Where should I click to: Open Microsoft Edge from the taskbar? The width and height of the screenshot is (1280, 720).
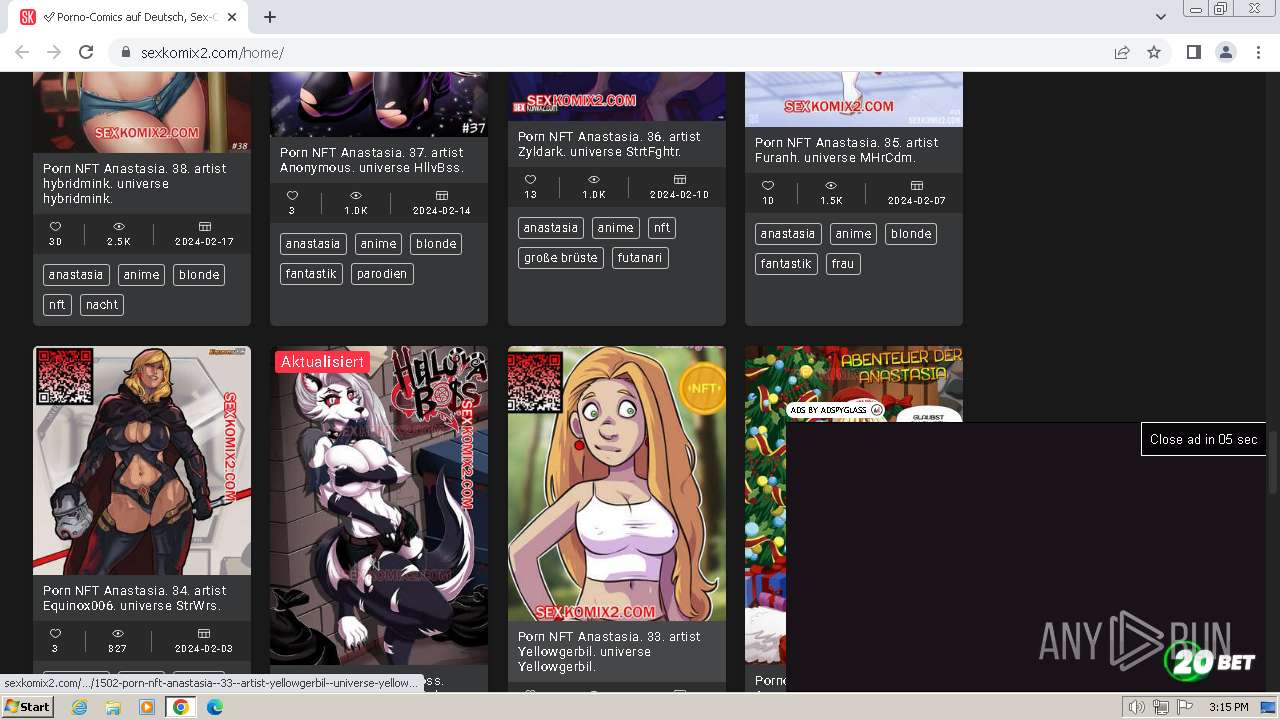pos(214,707)
